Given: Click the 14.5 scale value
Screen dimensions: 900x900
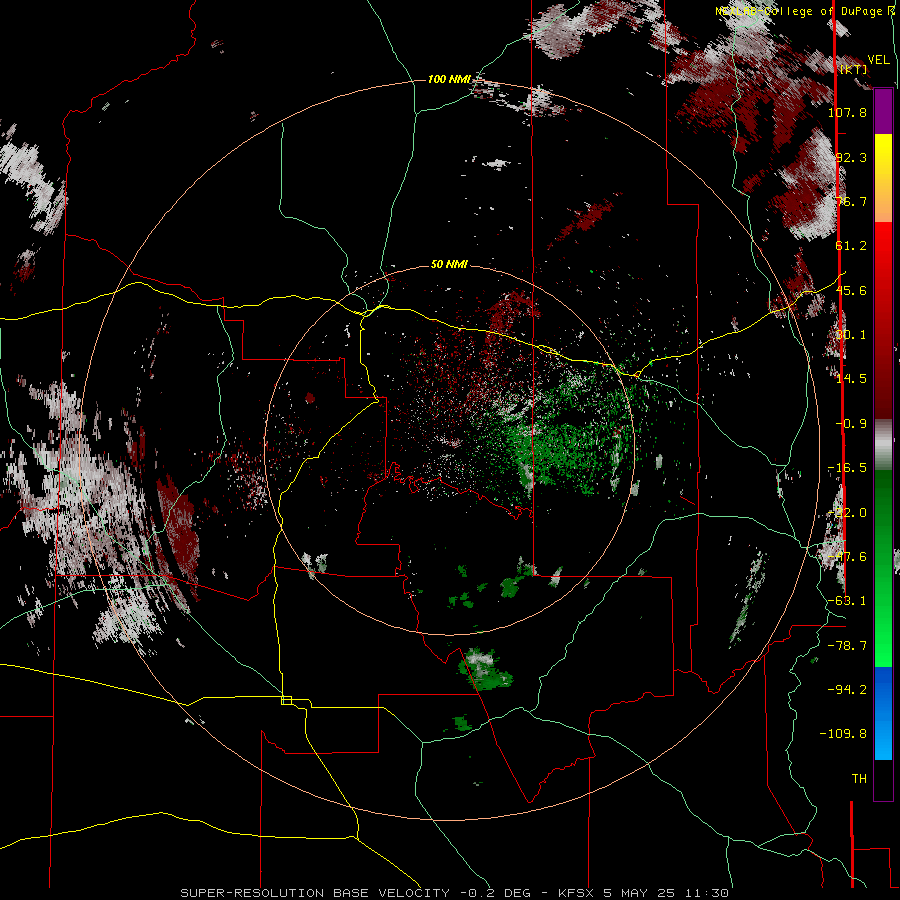Looking at the screenshot, I should coord(851,379).
